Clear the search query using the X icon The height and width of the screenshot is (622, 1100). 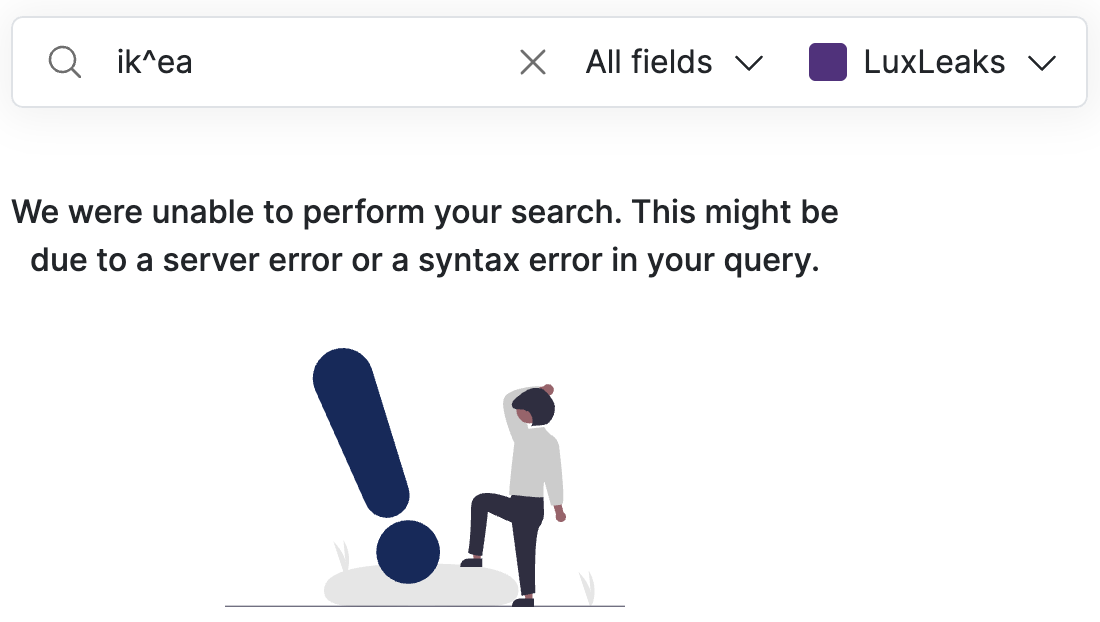click(533, 62)
